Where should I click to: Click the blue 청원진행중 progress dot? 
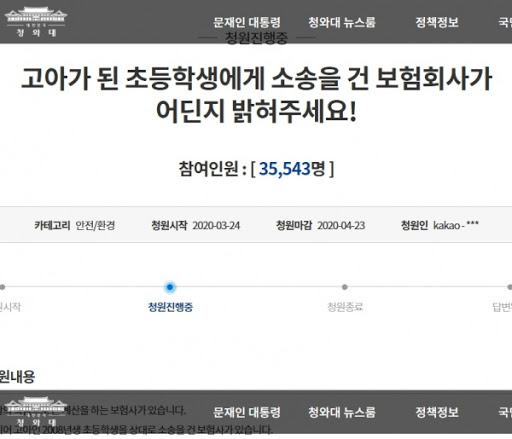pos(170,287)
